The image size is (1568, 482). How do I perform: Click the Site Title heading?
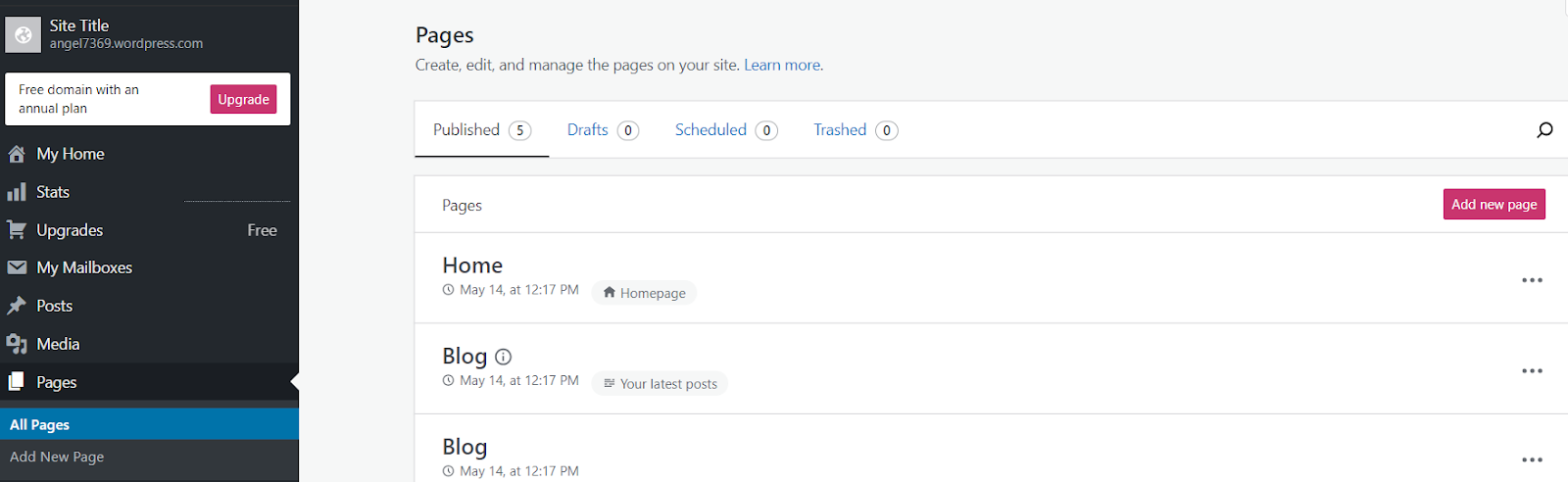[x=79, y=25]
